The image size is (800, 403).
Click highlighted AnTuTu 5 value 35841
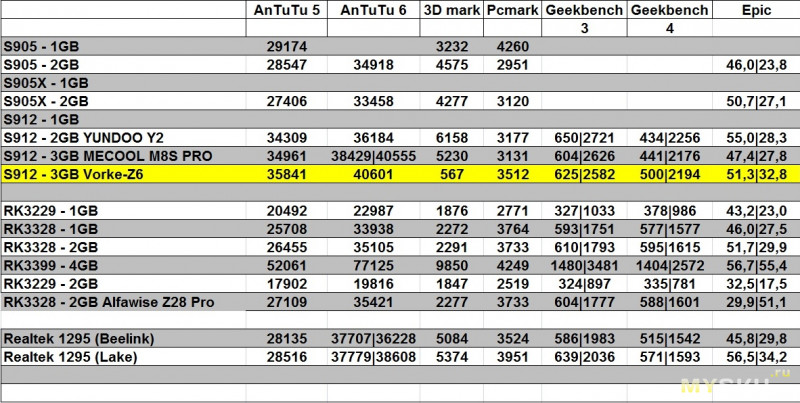[x=287, y=174]
